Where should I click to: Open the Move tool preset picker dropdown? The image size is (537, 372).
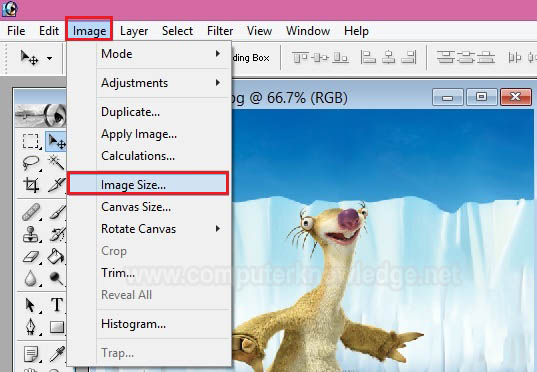coord(50,58)
